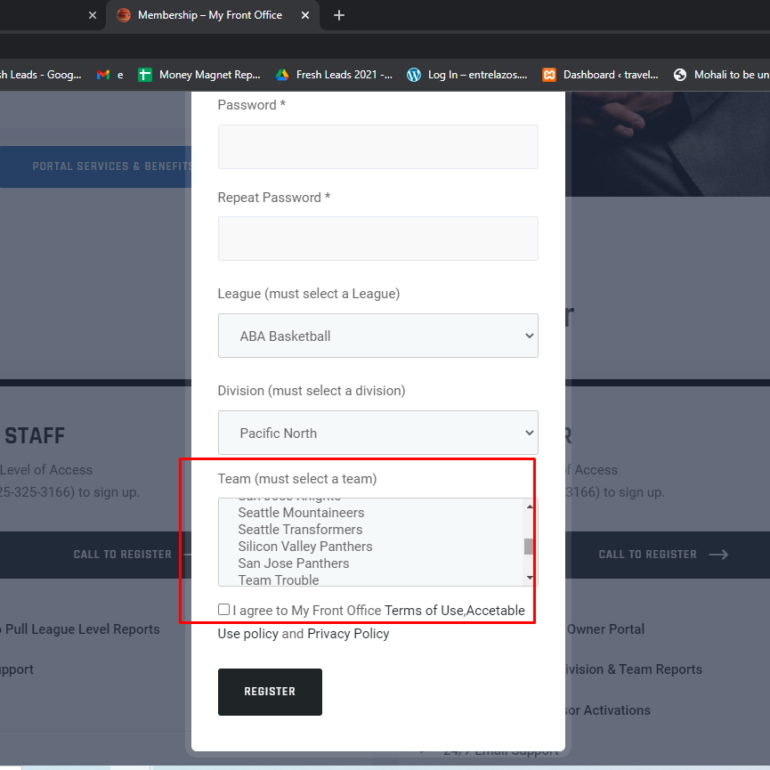Open the Terms of Use link
Viewport: 770px width, 770px height.
[x=424, y=610]
